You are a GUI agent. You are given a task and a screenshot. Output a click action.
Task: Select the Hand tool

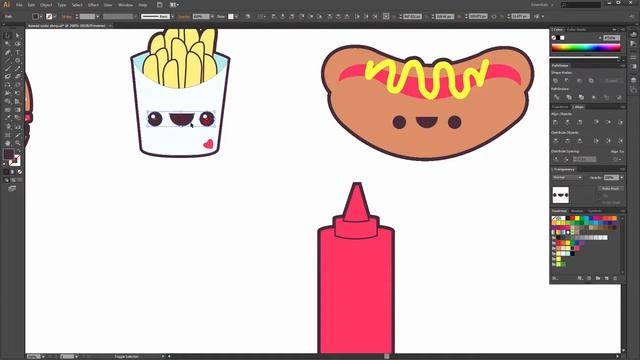click(x=7, y=143)
